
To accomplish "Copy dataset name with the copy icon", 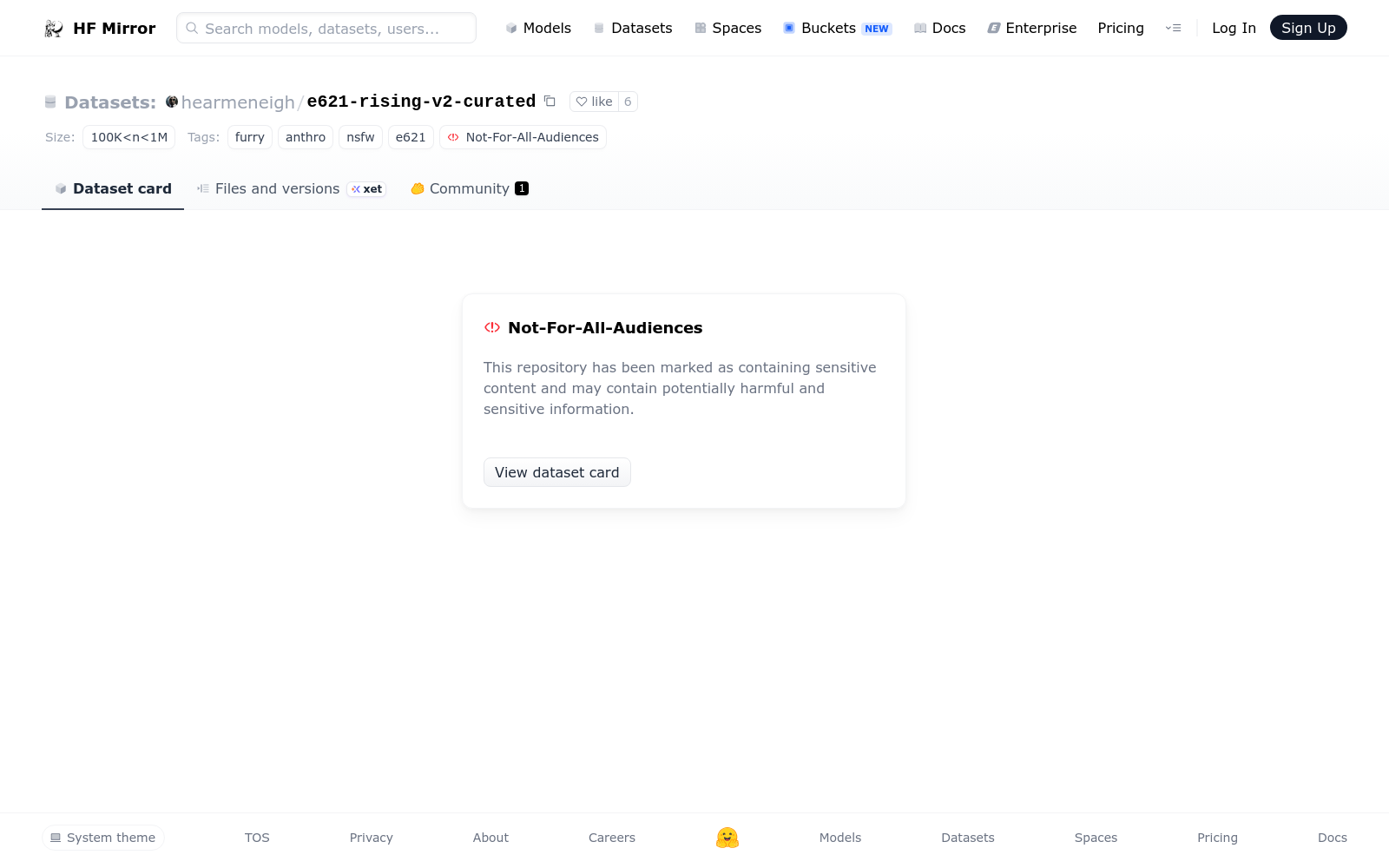I will 550,101.
